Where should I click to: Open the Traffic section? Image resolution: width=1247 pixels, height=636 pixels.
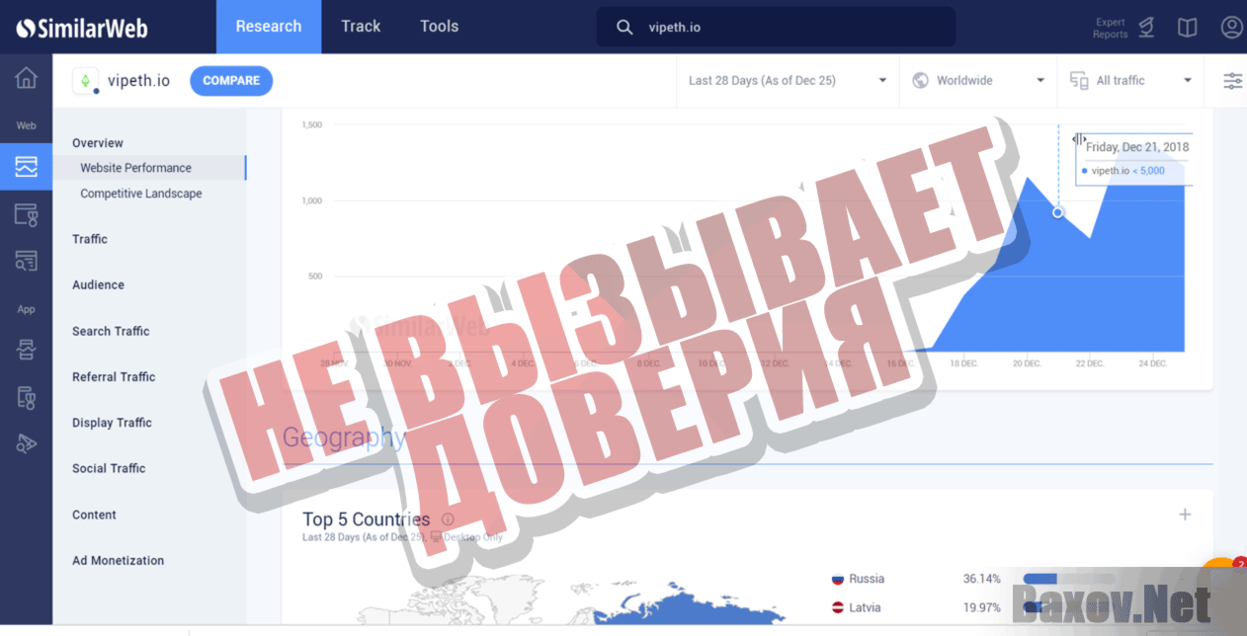(x=90, y=239)
